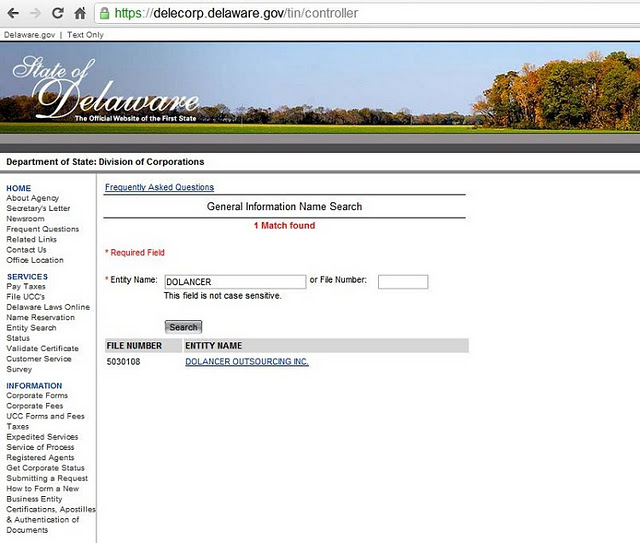Reload the page with the refresh icon
The image size is (640, 543).
click(x=58, y=13)
